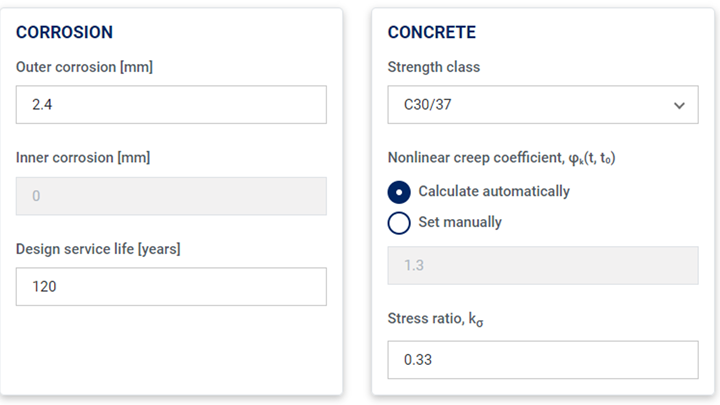Image resolution: width=720 pixels, height=405 pixels.
Task: Click the disabled Inner corrosion field
Action: pyautogui.click(x=171, y=196)
